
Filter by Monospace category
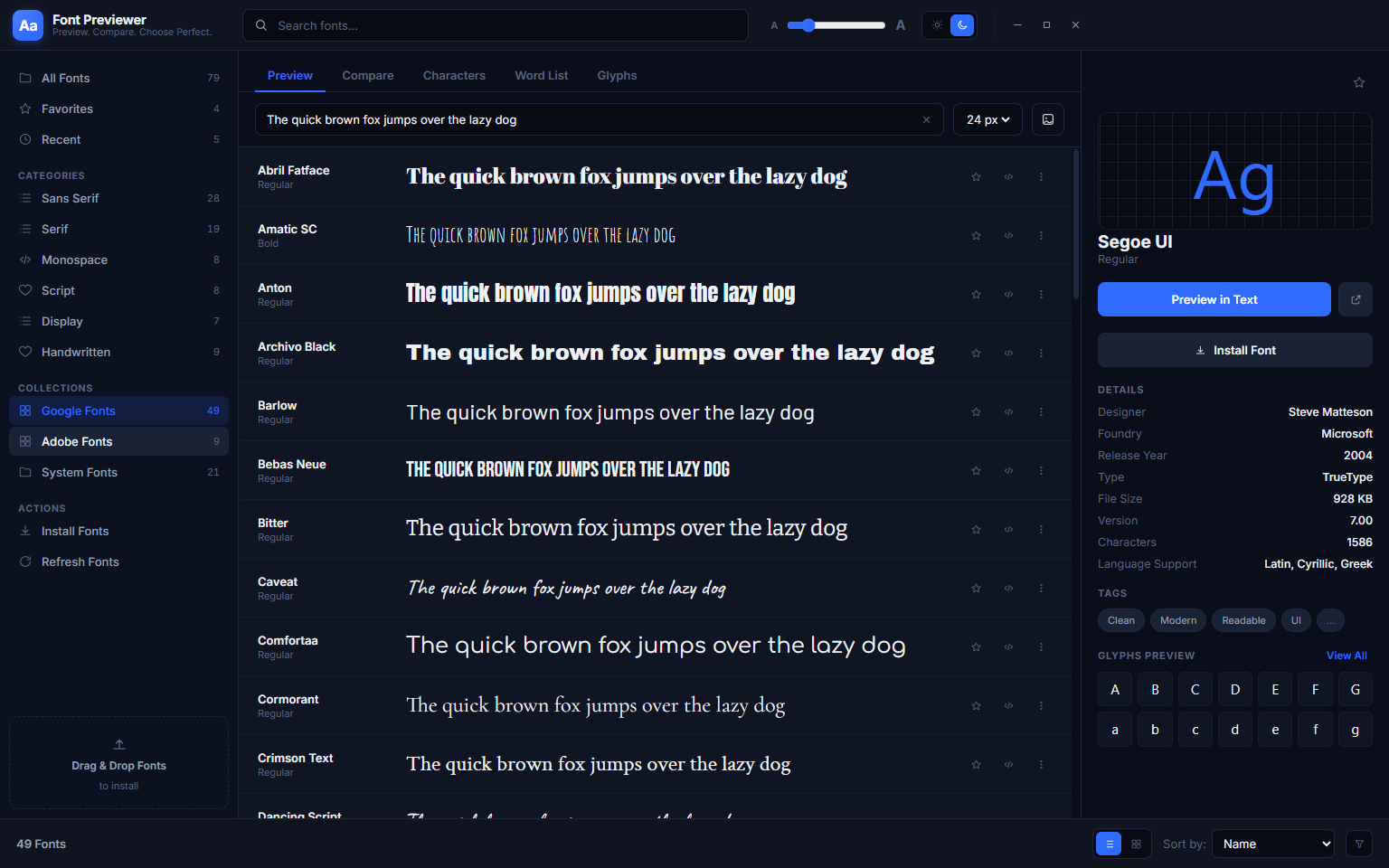coord(118,259)
